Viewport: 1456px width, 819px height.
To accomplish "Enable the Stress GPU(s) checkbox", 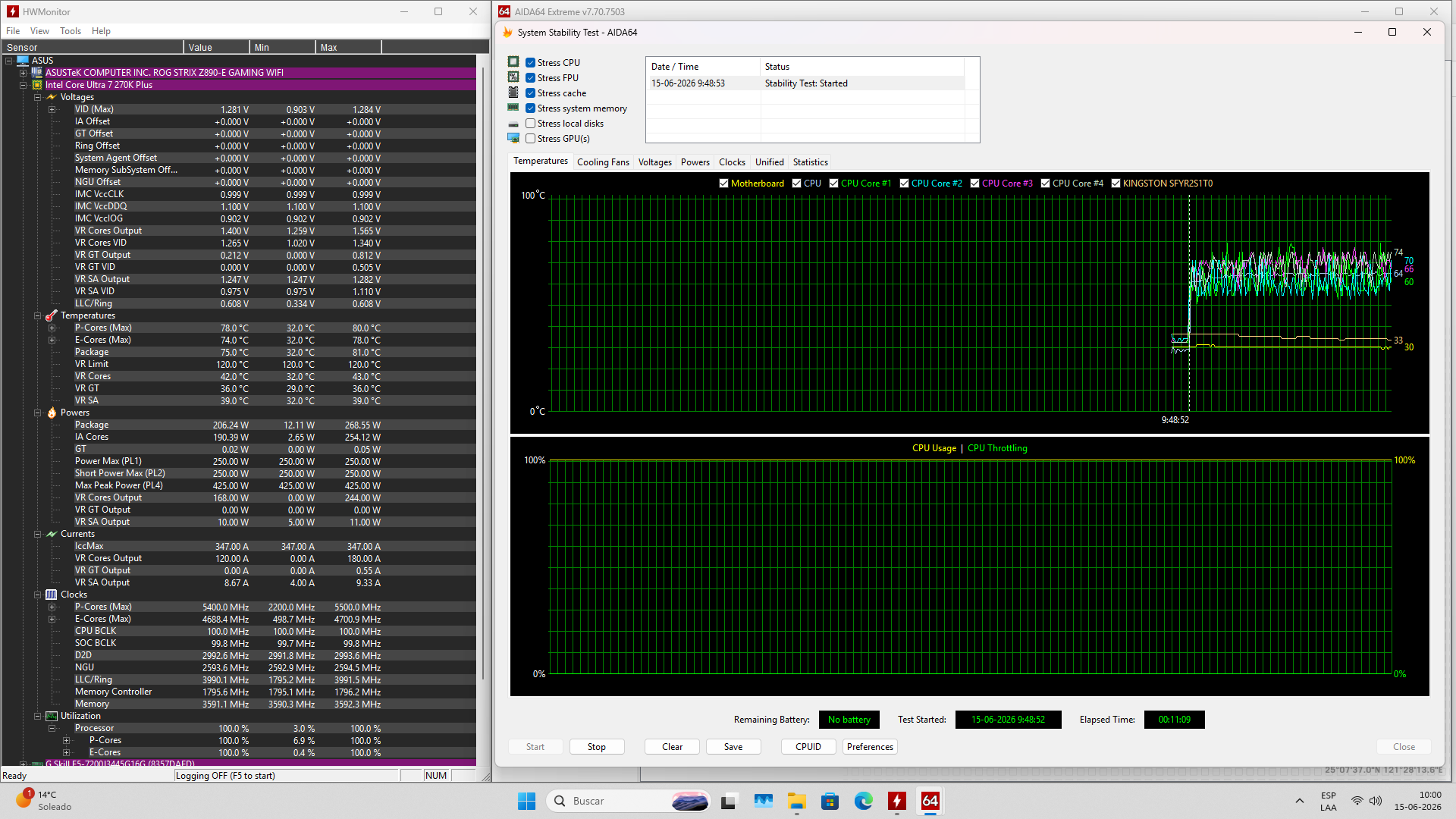I will (531, 139).
